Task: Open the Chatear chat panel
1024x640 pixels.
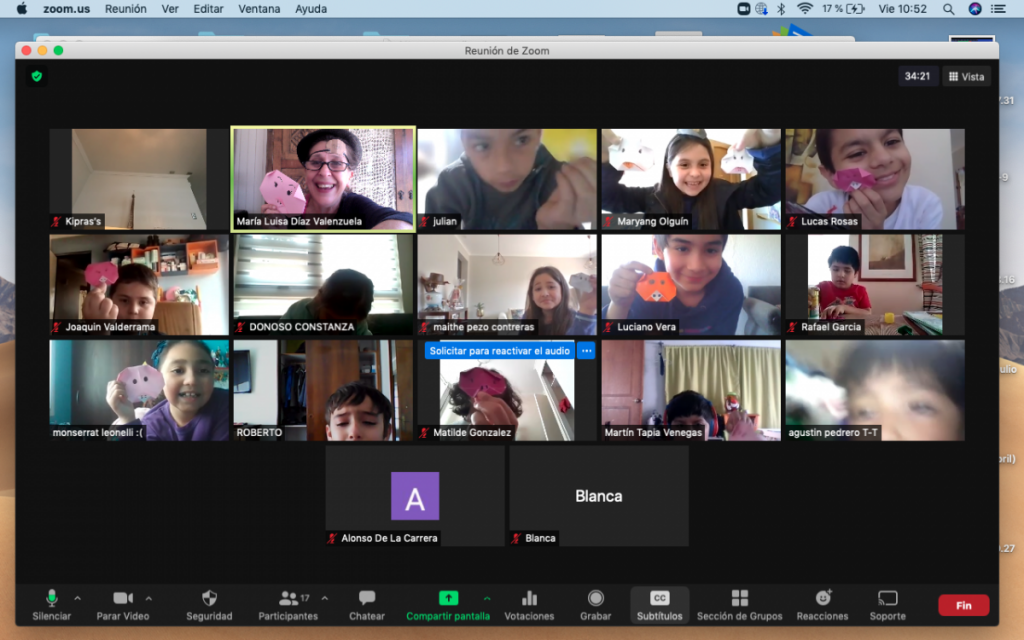Action: click(x=367, y=599)
